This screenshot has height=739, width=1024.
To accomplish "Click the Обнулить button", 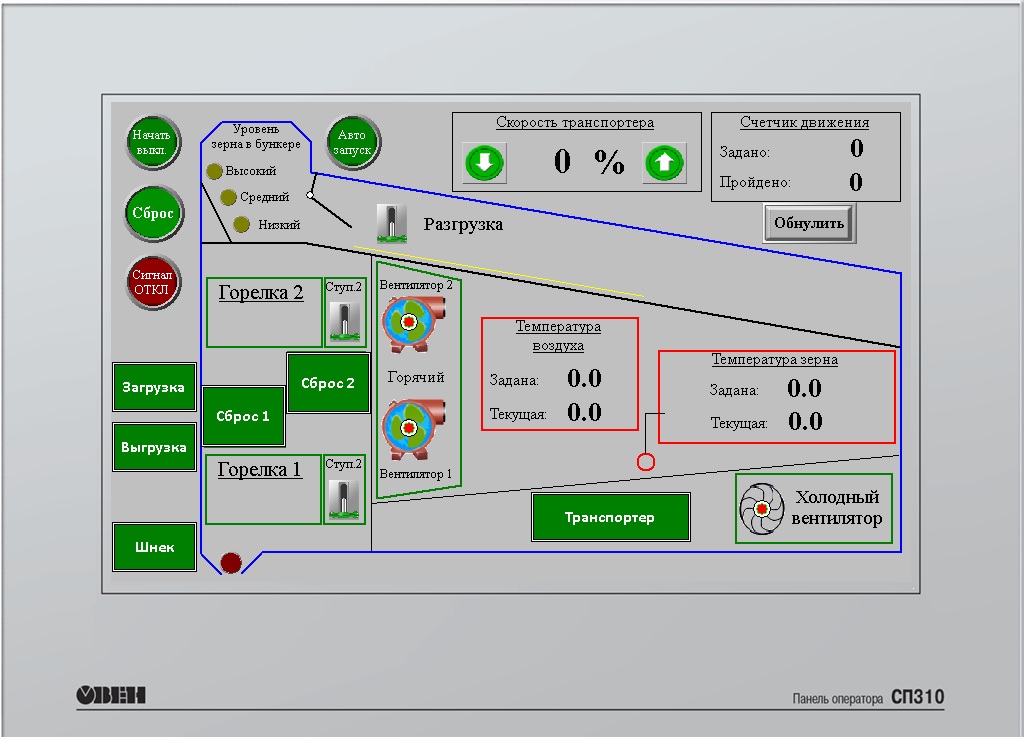I will 809,224.
